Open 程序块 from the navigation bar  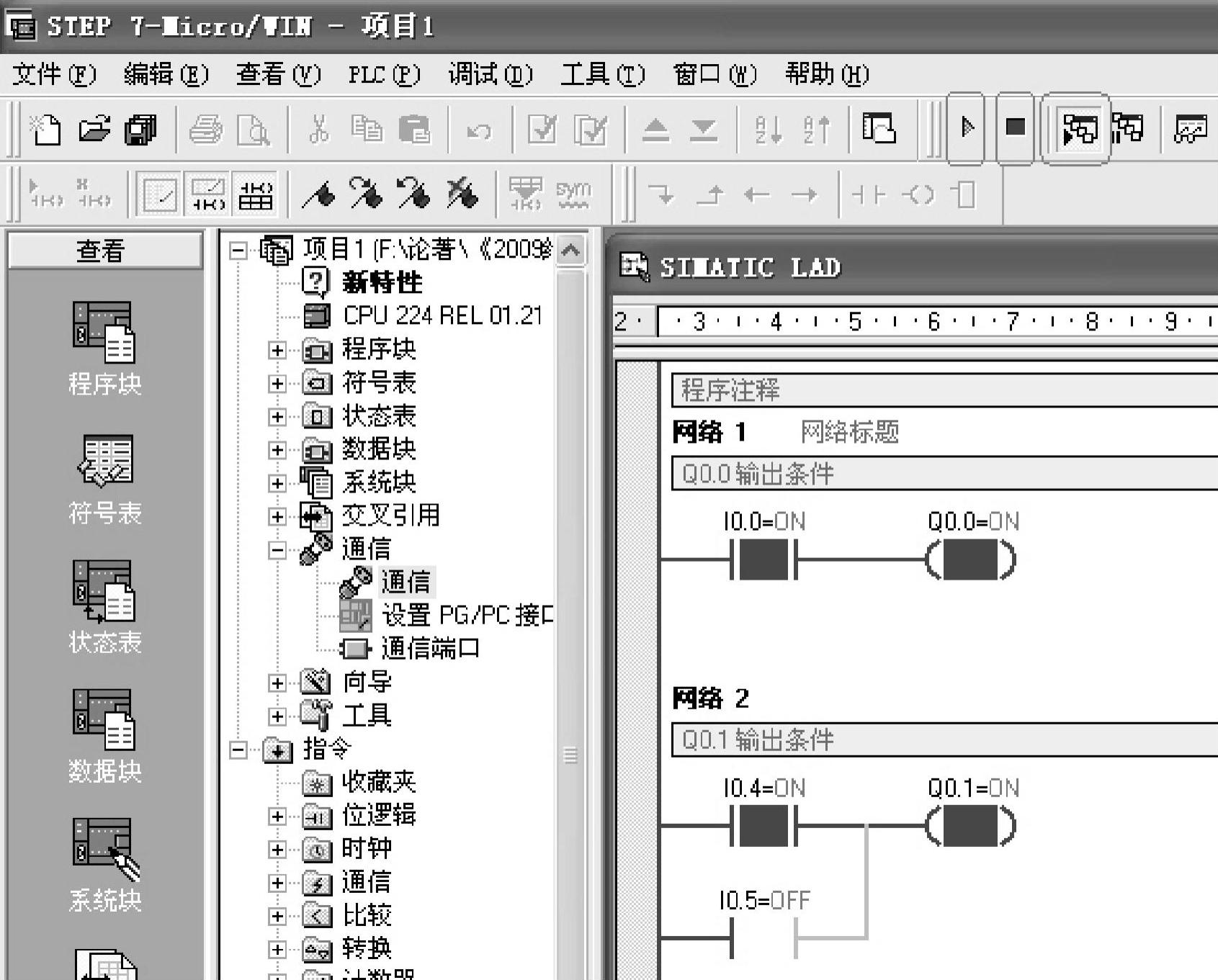(104, 349)
